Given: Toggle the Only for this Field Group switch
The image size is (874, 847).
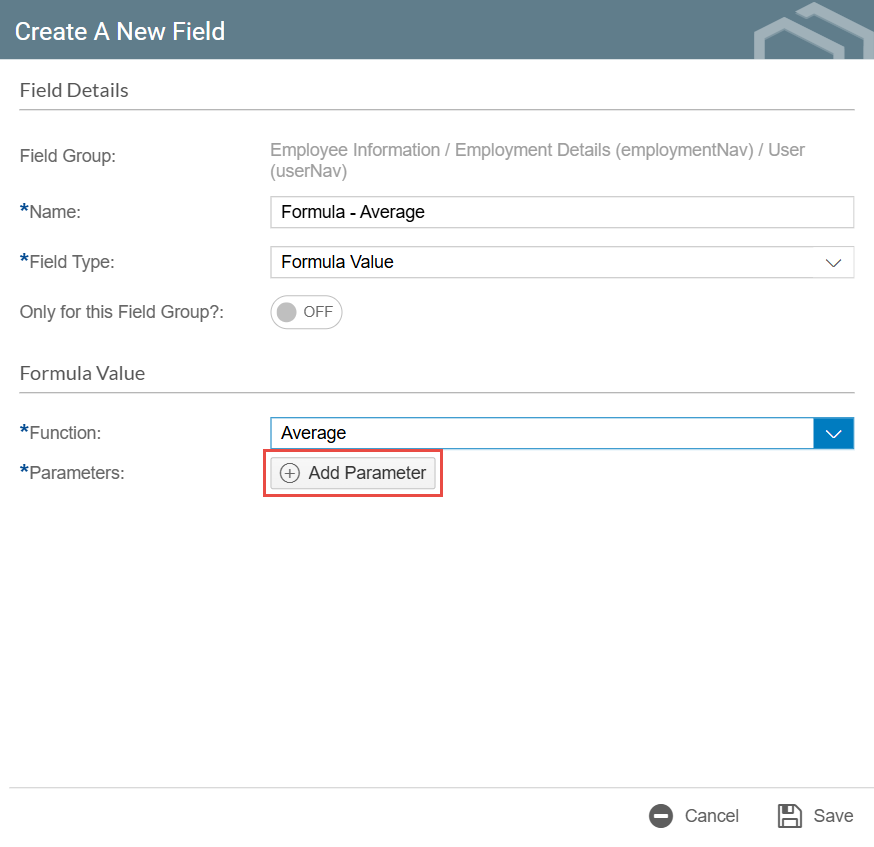Looking at the screenshot, I should [x=306, y=312].
